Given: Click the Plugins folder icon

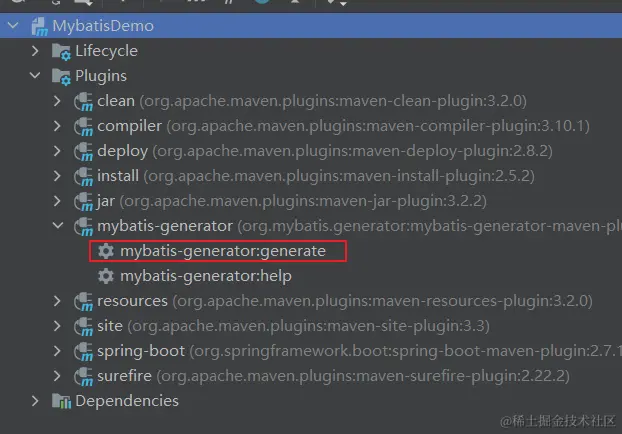Looking at the screenshot, I should (x=61, y=77).
